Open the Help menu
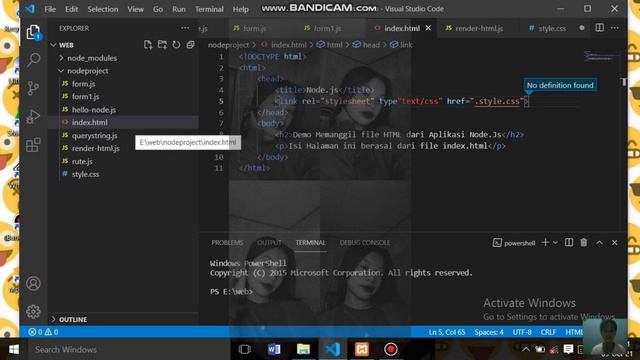Screen dimensions: 640x360 pyautogui.click(x=240, y=9)
